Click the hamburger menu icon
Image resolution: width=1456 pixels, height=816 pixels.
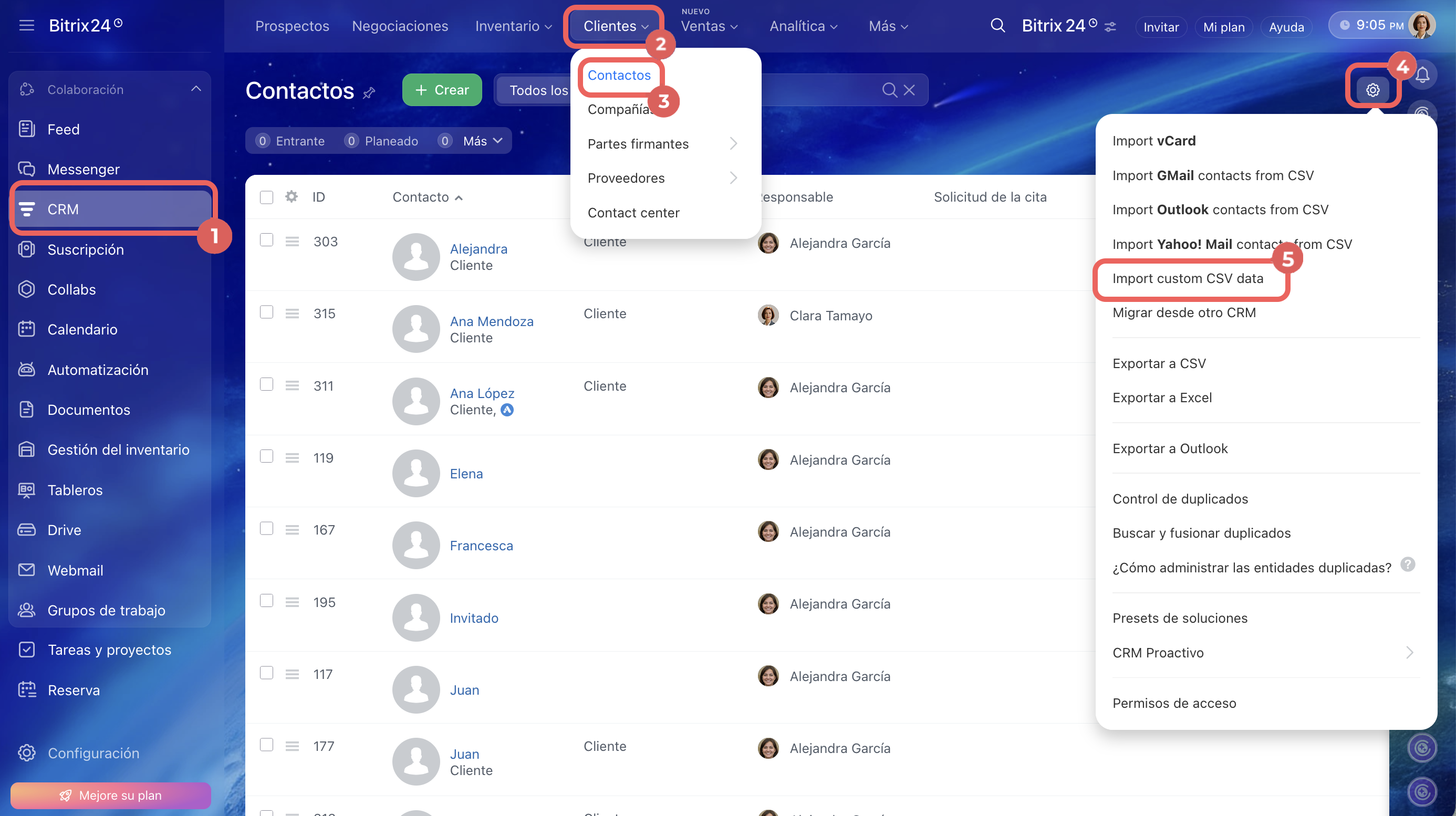coord(27,25)
